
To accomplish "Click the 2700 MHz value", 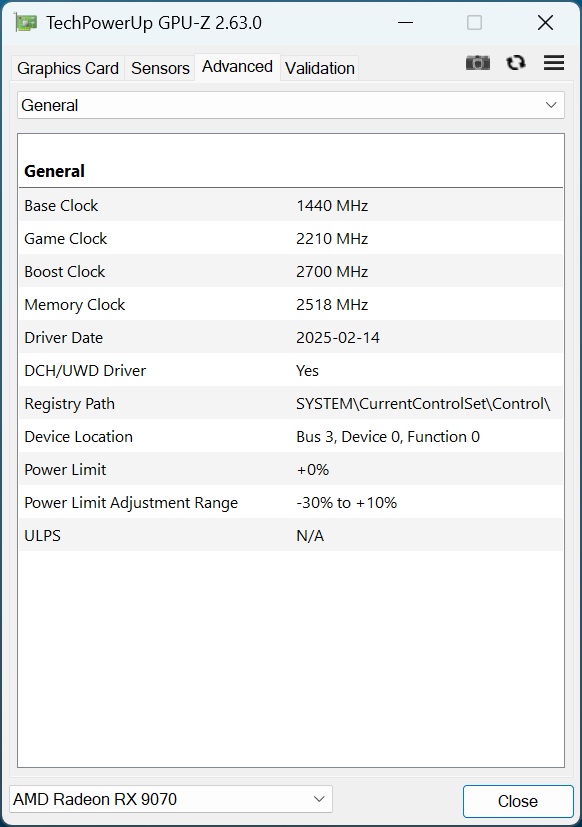I will pos(332,272).
